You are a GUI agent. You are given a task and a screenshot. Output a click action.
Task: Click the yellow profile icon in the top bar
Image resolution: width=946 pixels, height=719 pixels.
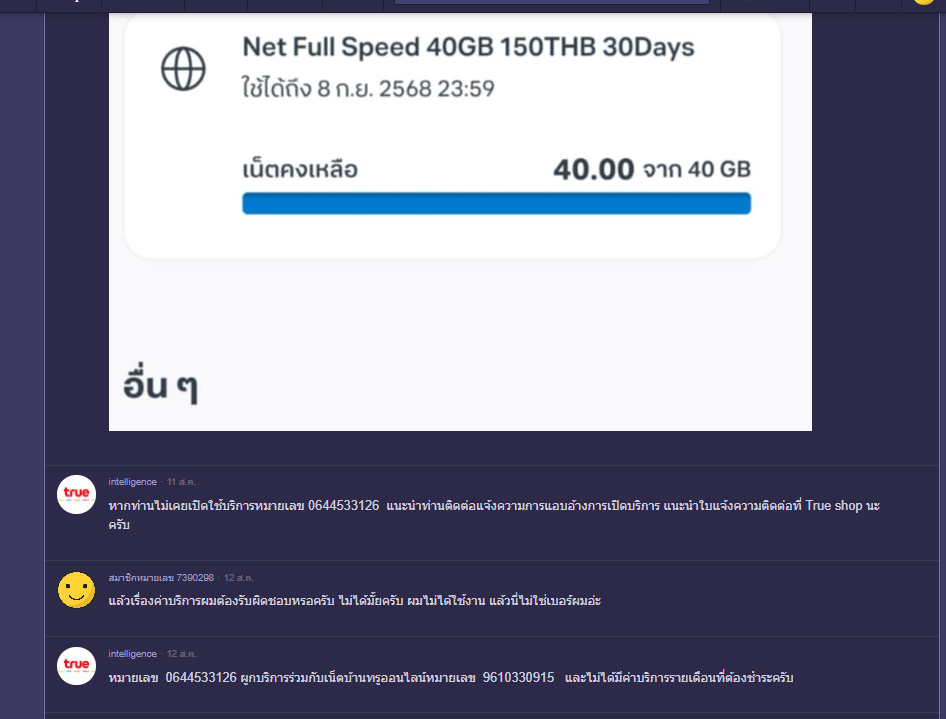(924, 2)
